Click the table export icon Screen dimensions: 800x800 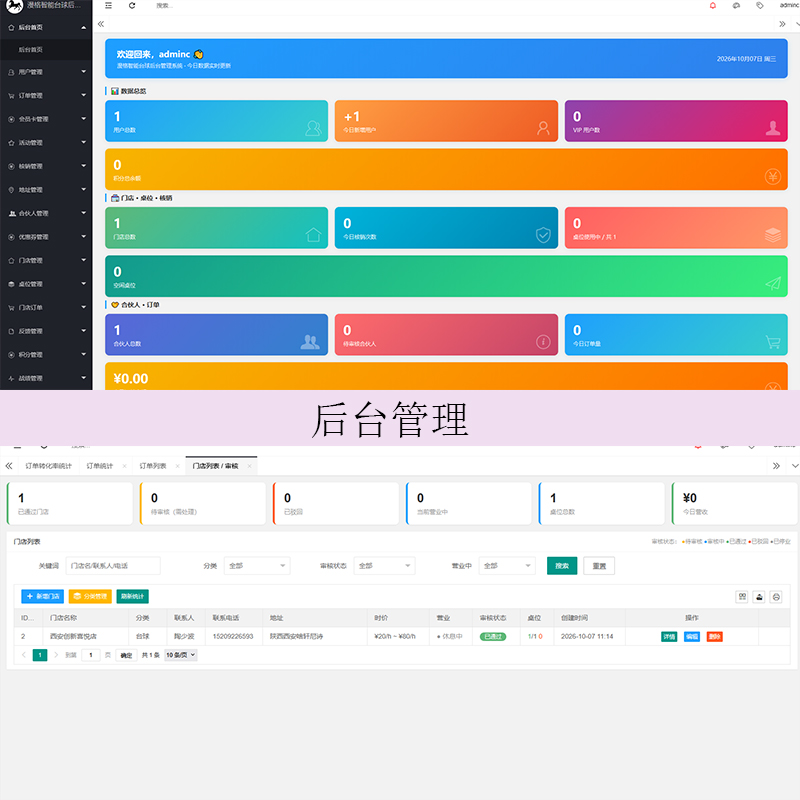point(759,597)
